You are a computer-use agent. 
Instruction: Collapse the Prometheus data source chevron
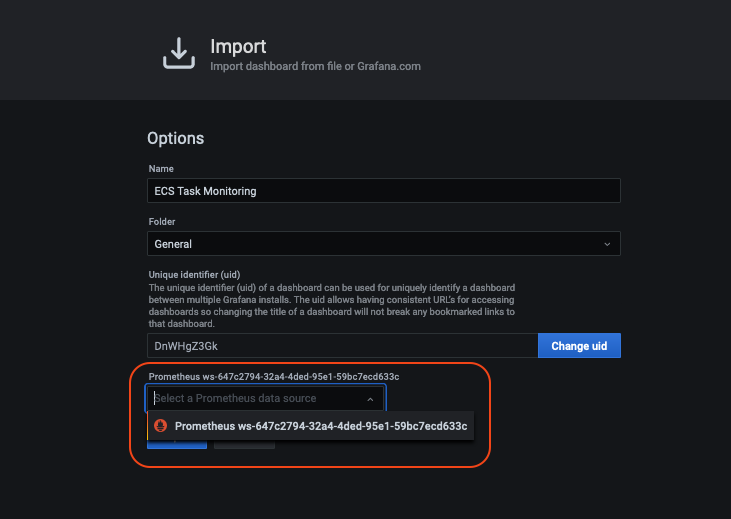tap(370, 399)
